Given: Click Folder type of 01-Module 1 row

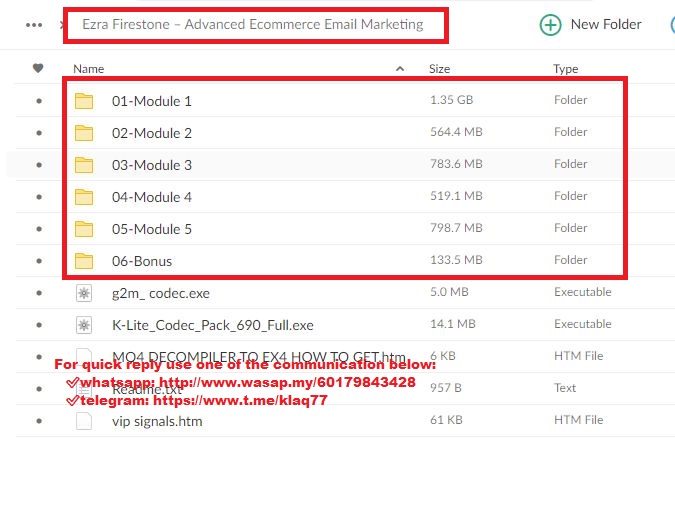Looking at the screenshot, I should (571, 100).
